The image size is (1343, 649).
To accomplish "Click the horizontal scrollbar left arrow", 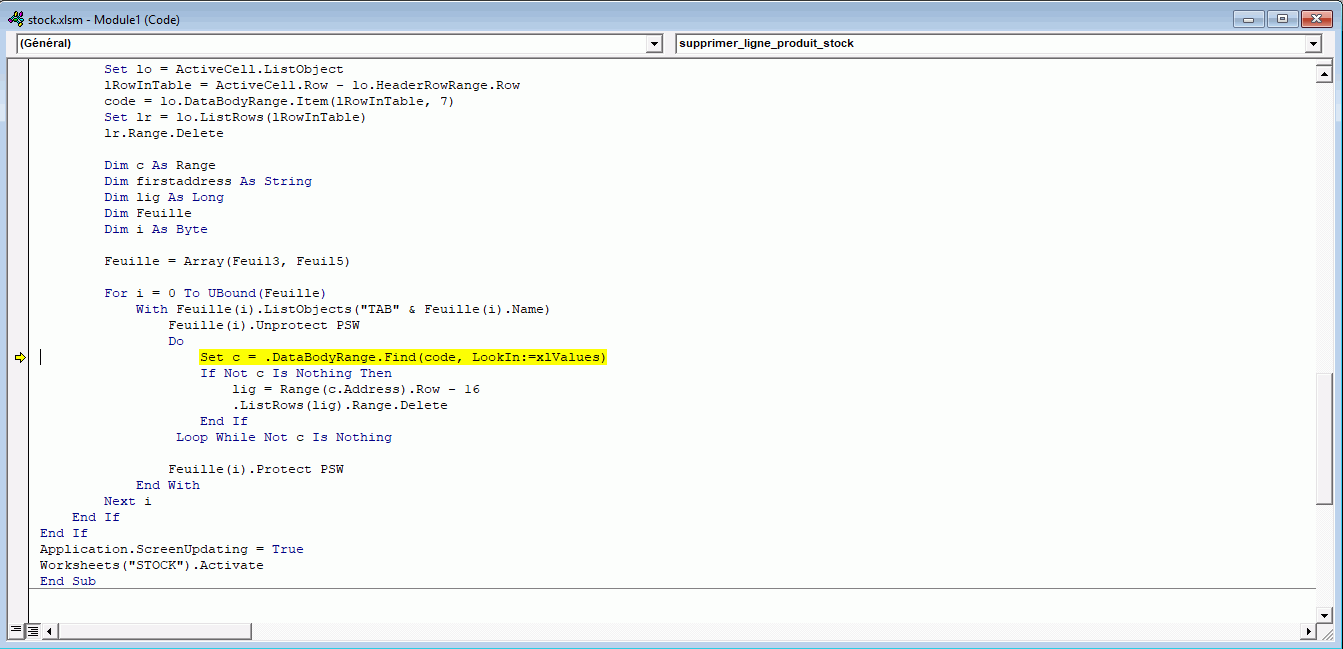I will click(x=50, y=631).
